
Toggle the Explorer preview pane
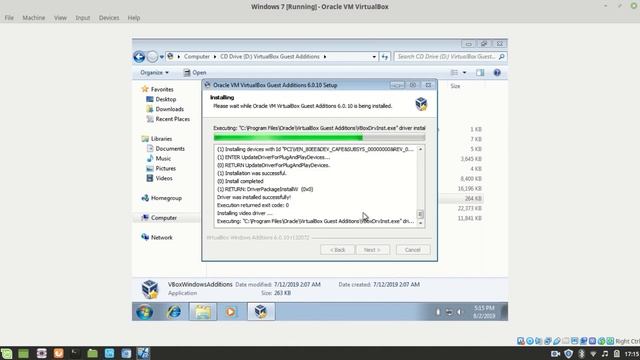480,73
